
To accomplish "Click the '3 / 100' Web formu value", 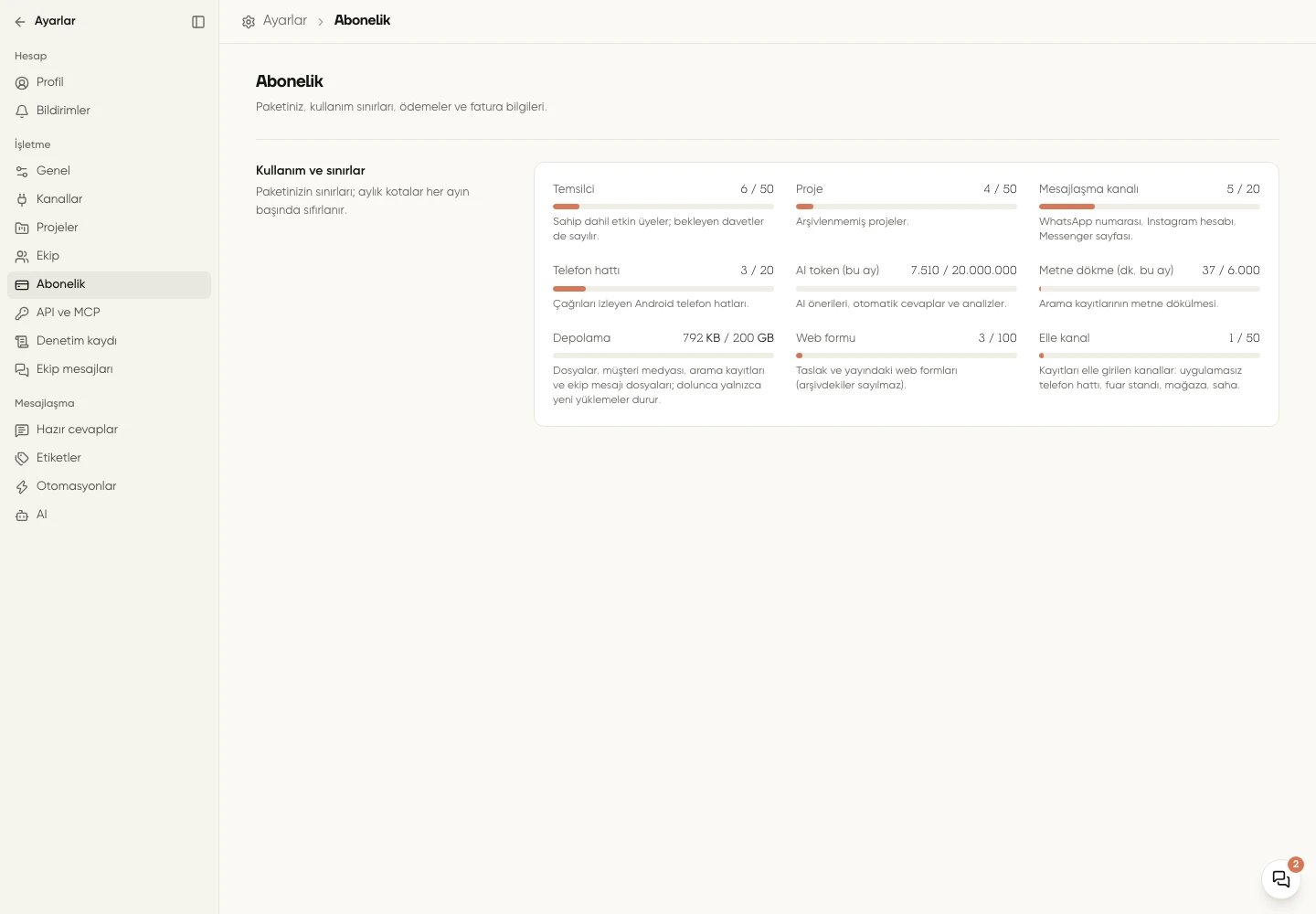I will [x=997, y=338].
